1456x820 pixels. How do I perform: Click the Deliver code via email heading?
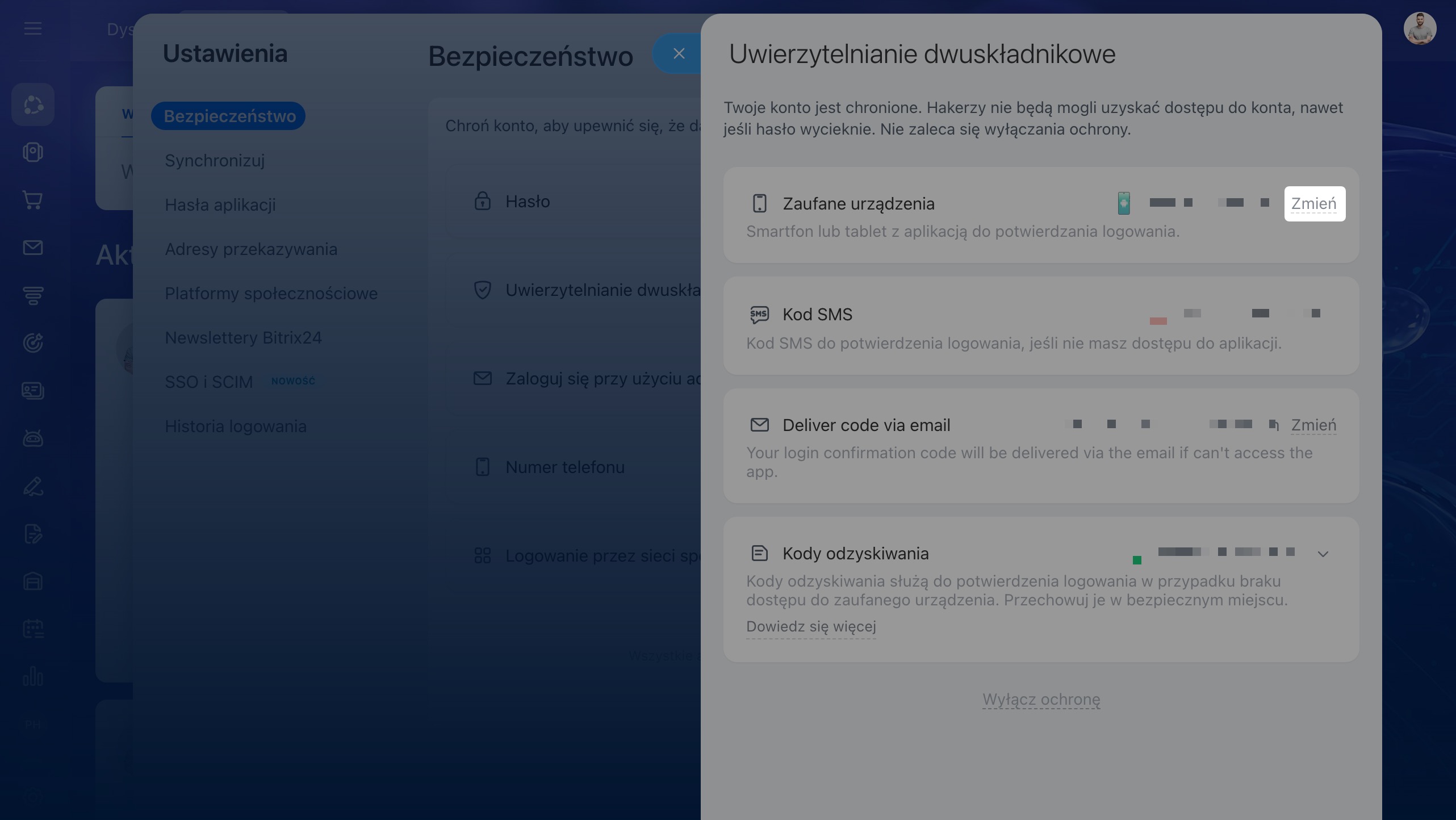(x=866, y=425)
